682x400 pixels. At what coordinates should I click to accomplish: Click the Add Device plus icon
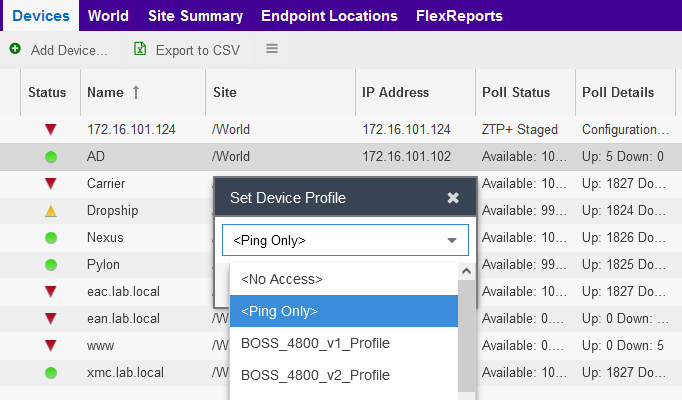coord(15,49)
